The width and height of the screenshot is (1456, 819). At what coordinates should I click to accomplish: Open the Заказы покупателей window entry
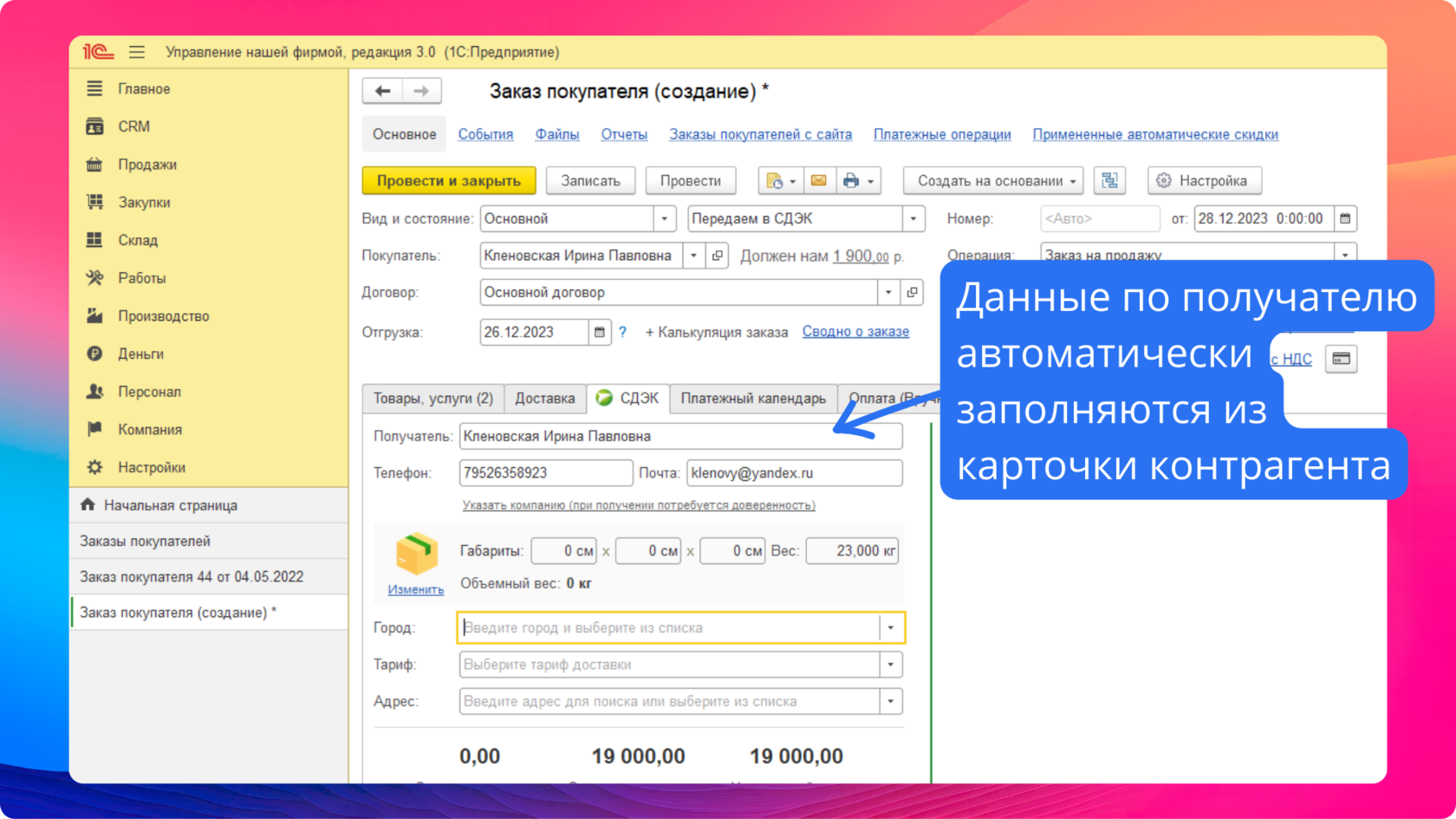(x=209, y=542)
